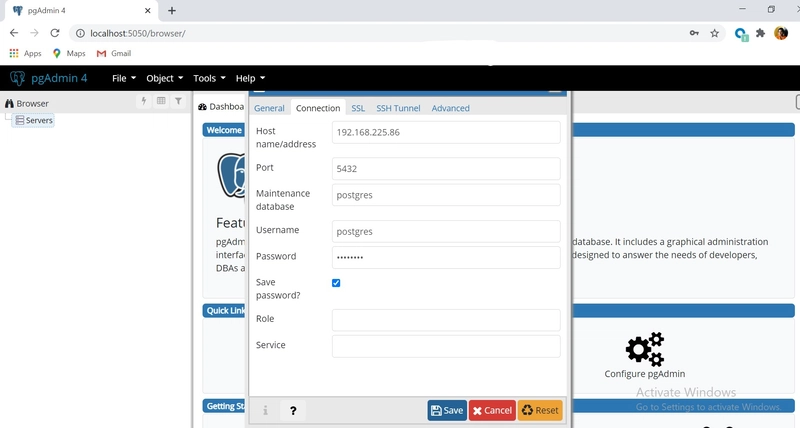
Task: Switch to the SSL tab
Action: (x=358, y=108)
